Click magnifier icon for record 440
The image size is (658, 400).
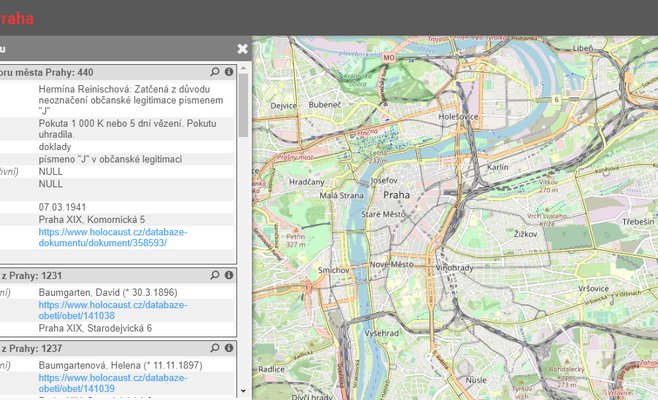(x=215, y=72)
